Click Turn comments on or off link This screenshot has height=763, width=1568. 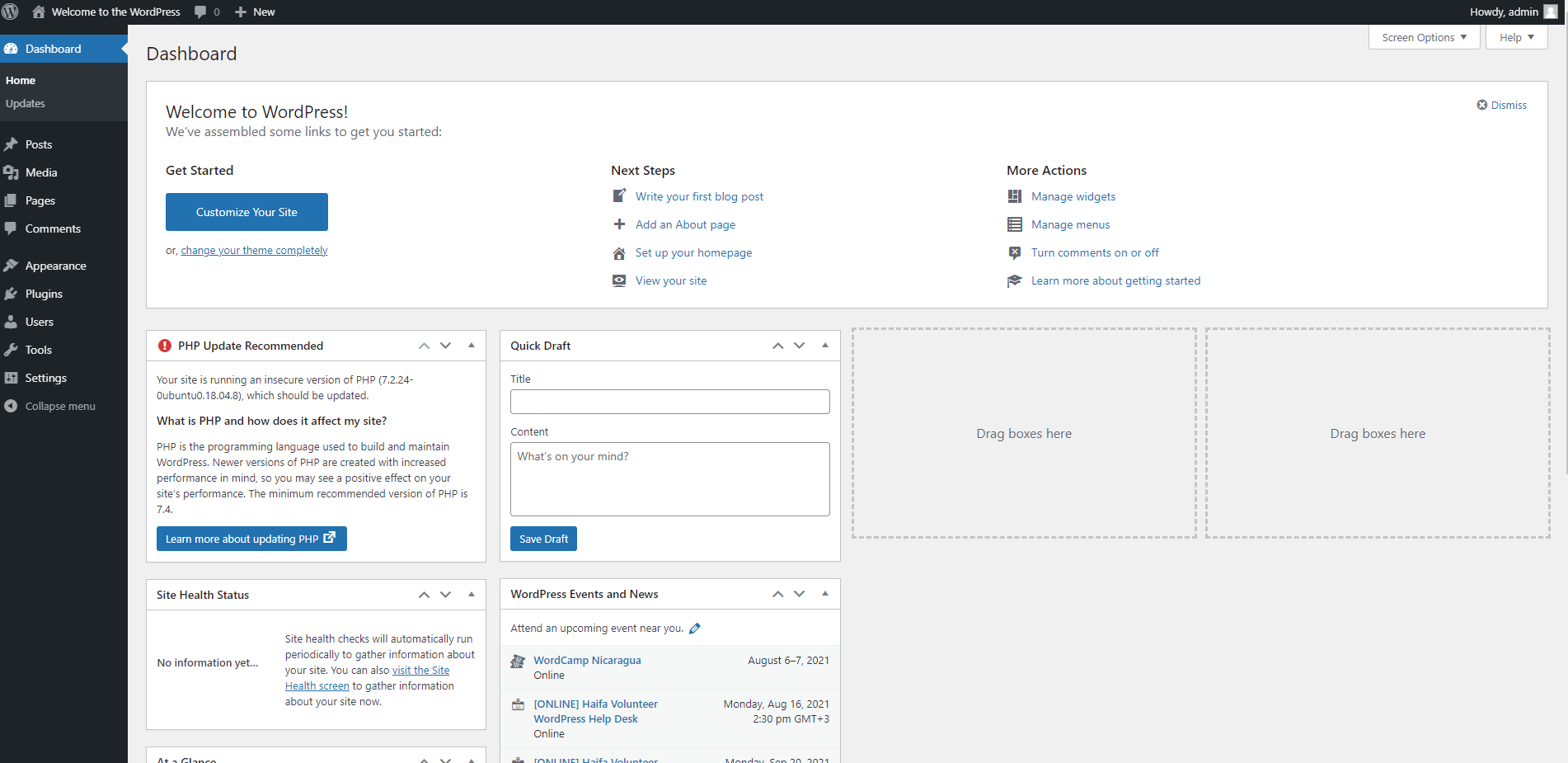[x=1095, y=252]
